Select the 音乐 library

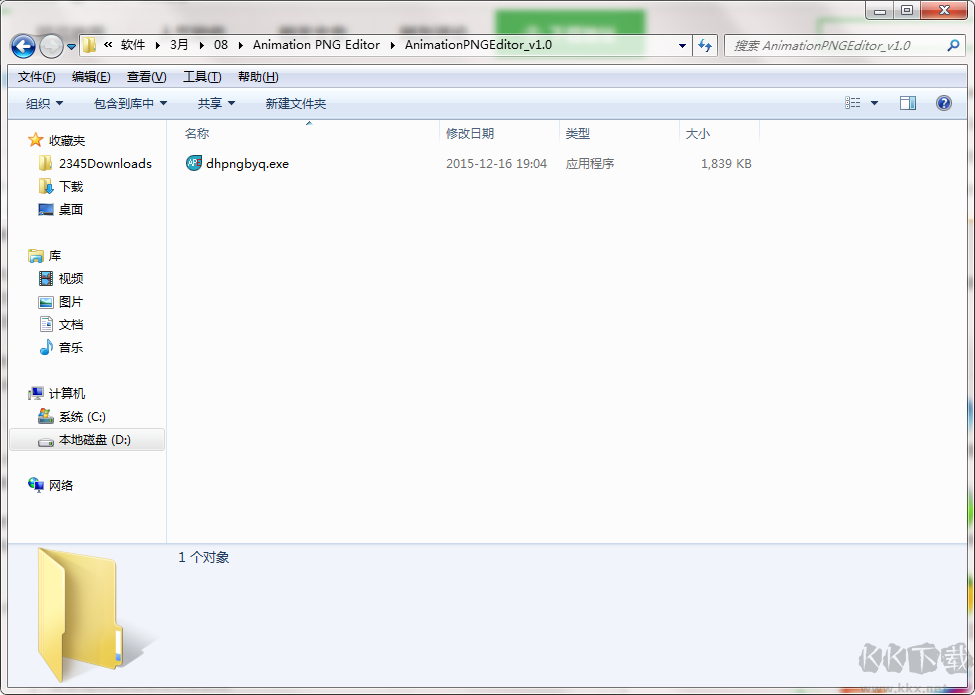pos(67,347)
